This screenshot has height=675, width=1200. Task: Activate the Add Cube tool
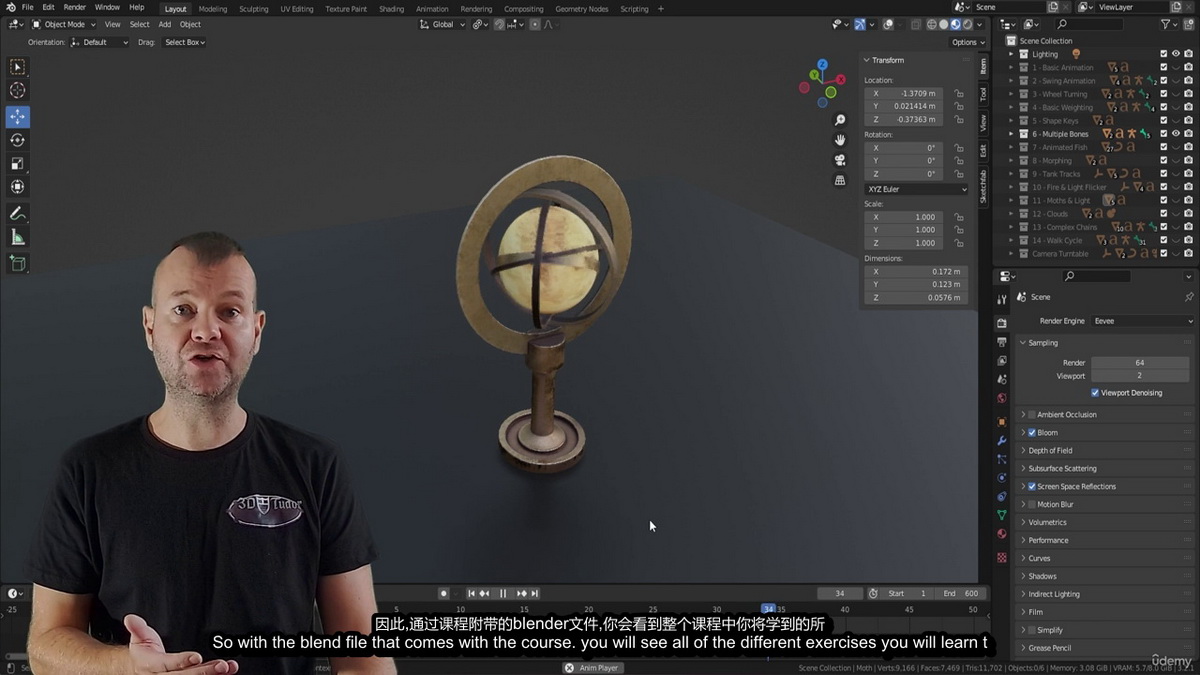17,263
